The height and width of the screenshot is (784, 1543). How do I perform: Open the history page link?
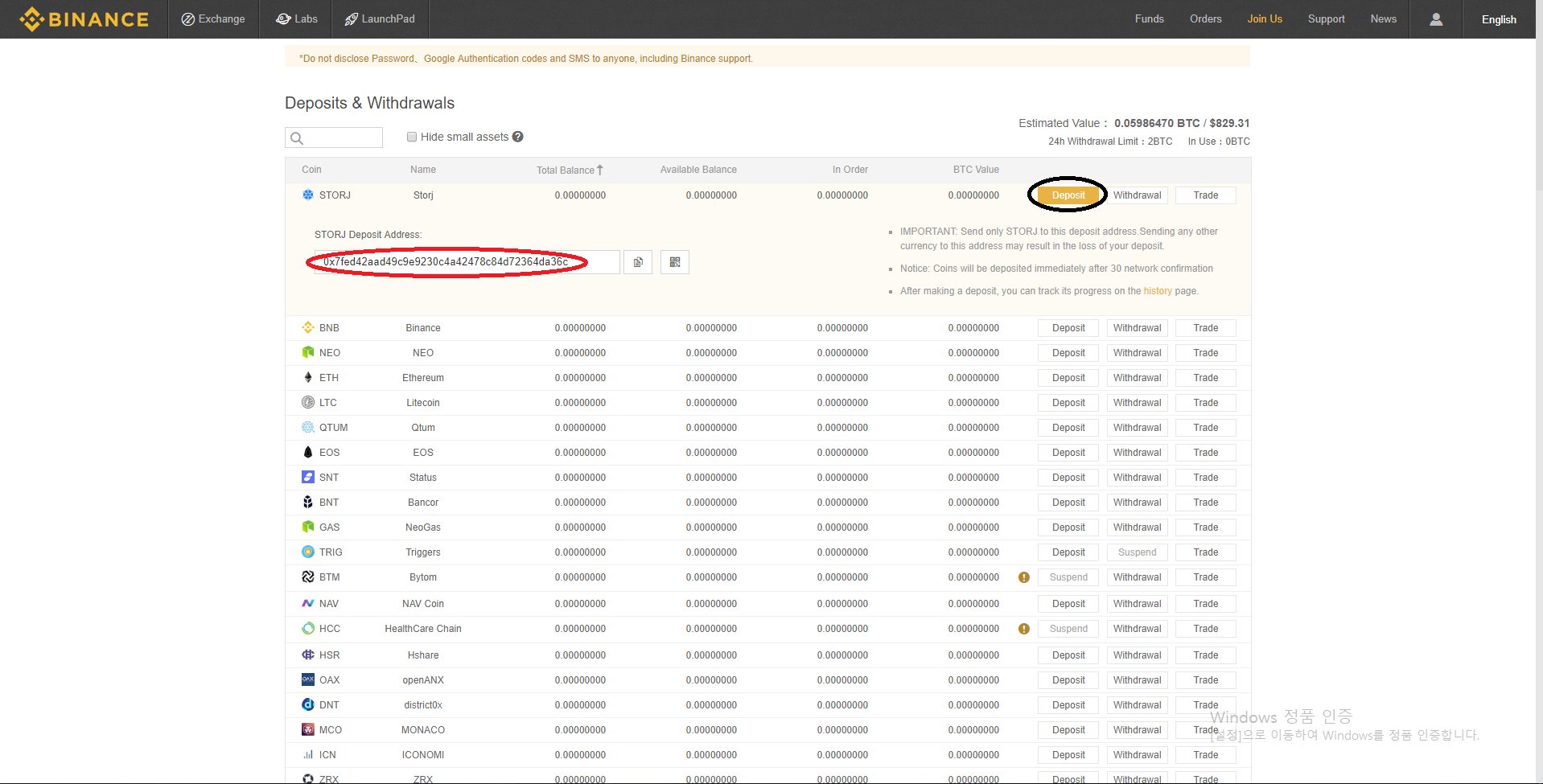point(1158,291)
